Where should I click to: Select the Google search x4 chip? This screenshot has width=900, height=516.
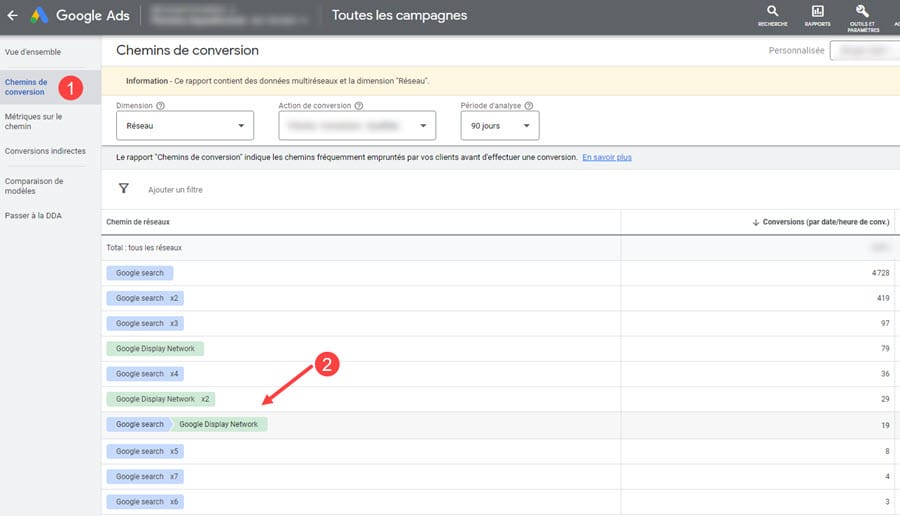coord(145,374)
